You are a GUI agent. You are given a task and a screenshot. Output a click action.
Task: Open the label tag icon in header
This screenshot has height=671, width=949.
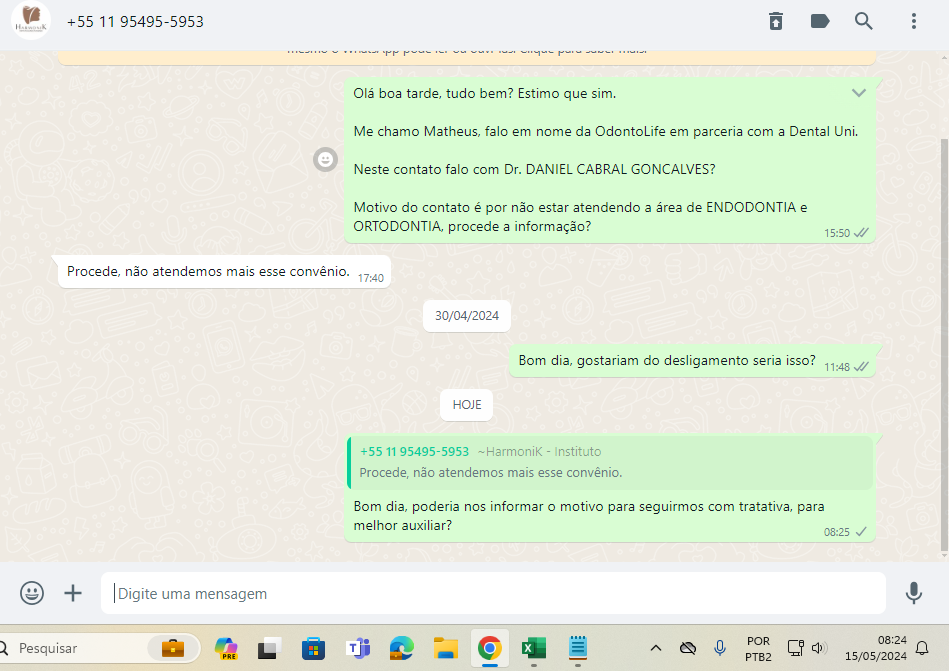click(820, 21)
